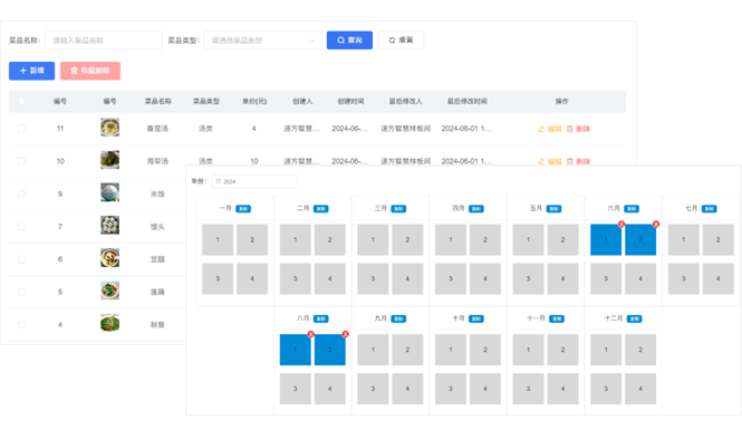This screenshot has height=436, width=742.
Task: Remove week 1 of 八月 via red badge
Action: 310,334
